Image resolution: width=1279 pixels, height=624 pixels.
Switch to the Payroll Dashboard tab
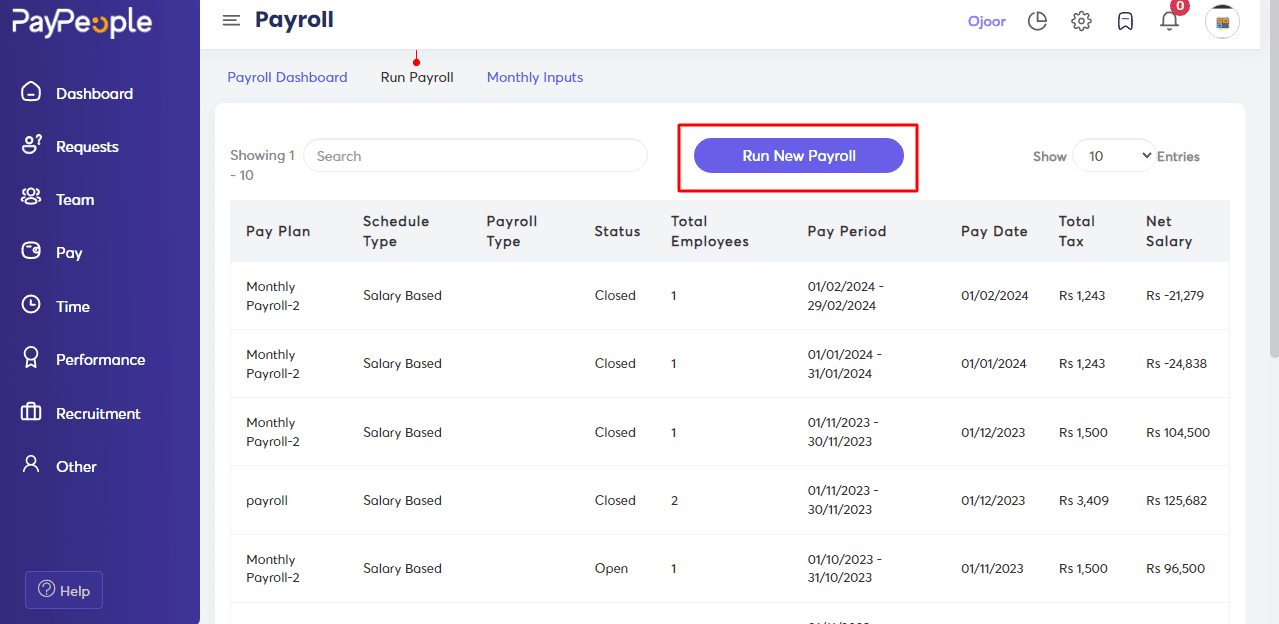click(x=287, y=77)
